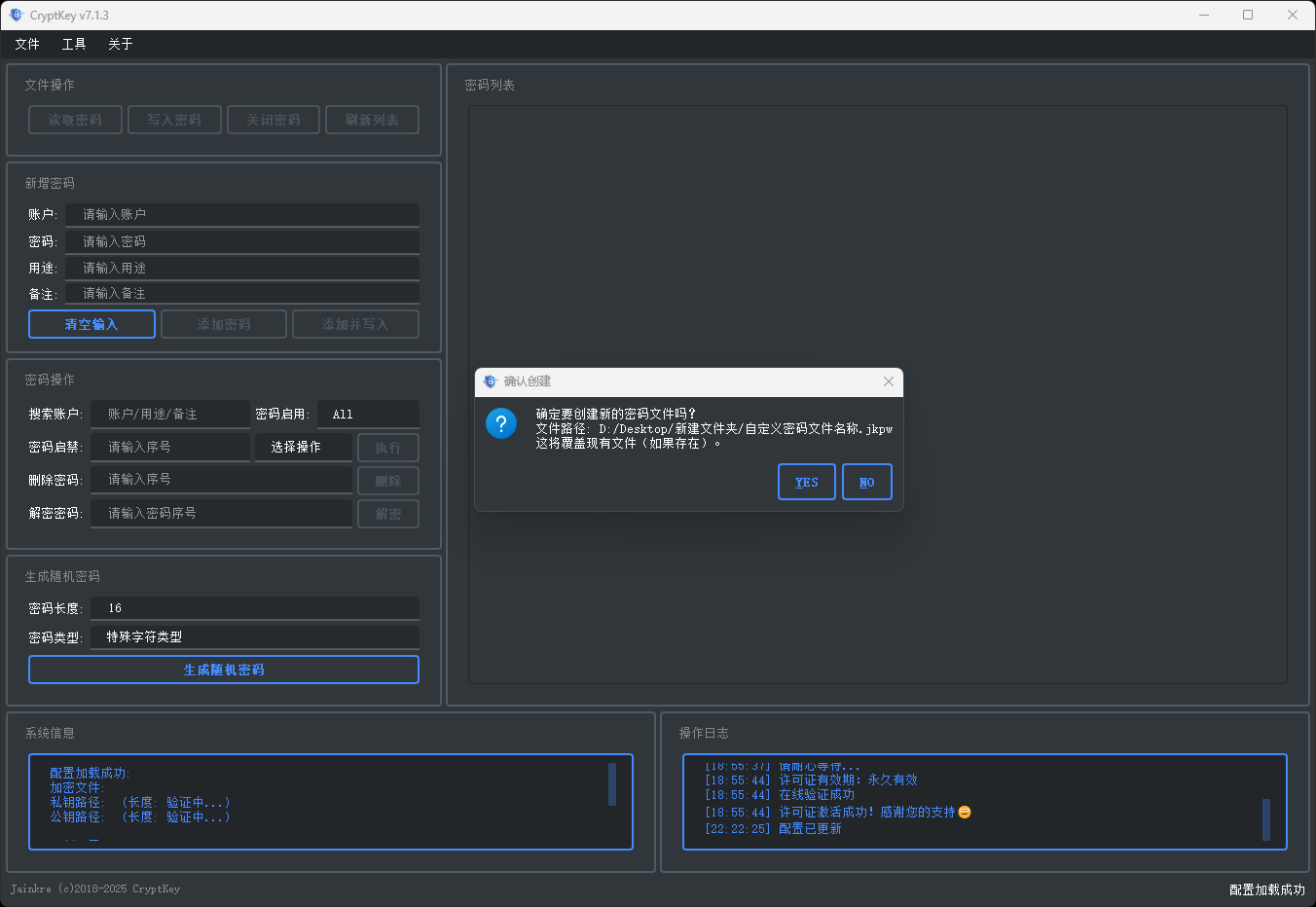Viewport: 1316px width, 907px height.
Task: Click the 关闭密码 button
Action: click(274, 120)
